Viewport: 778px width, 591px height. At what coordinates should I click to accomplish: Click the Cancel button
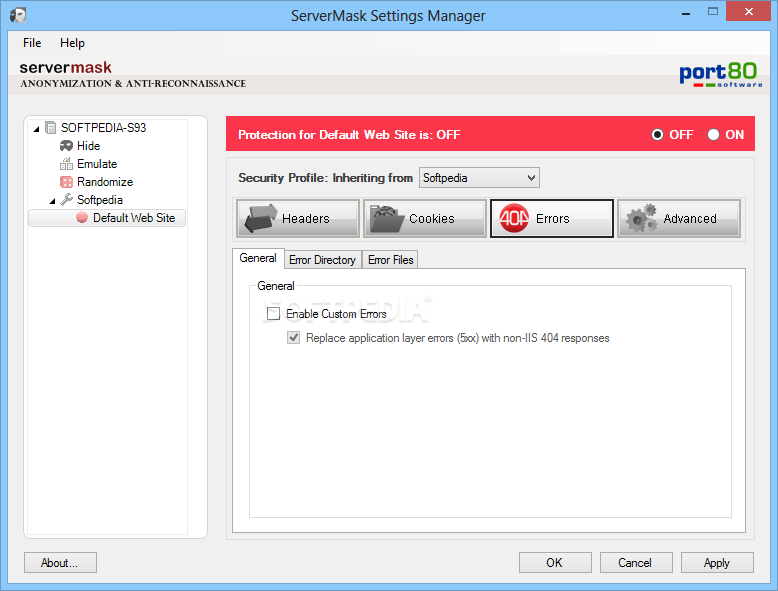(x=636, y=563)
